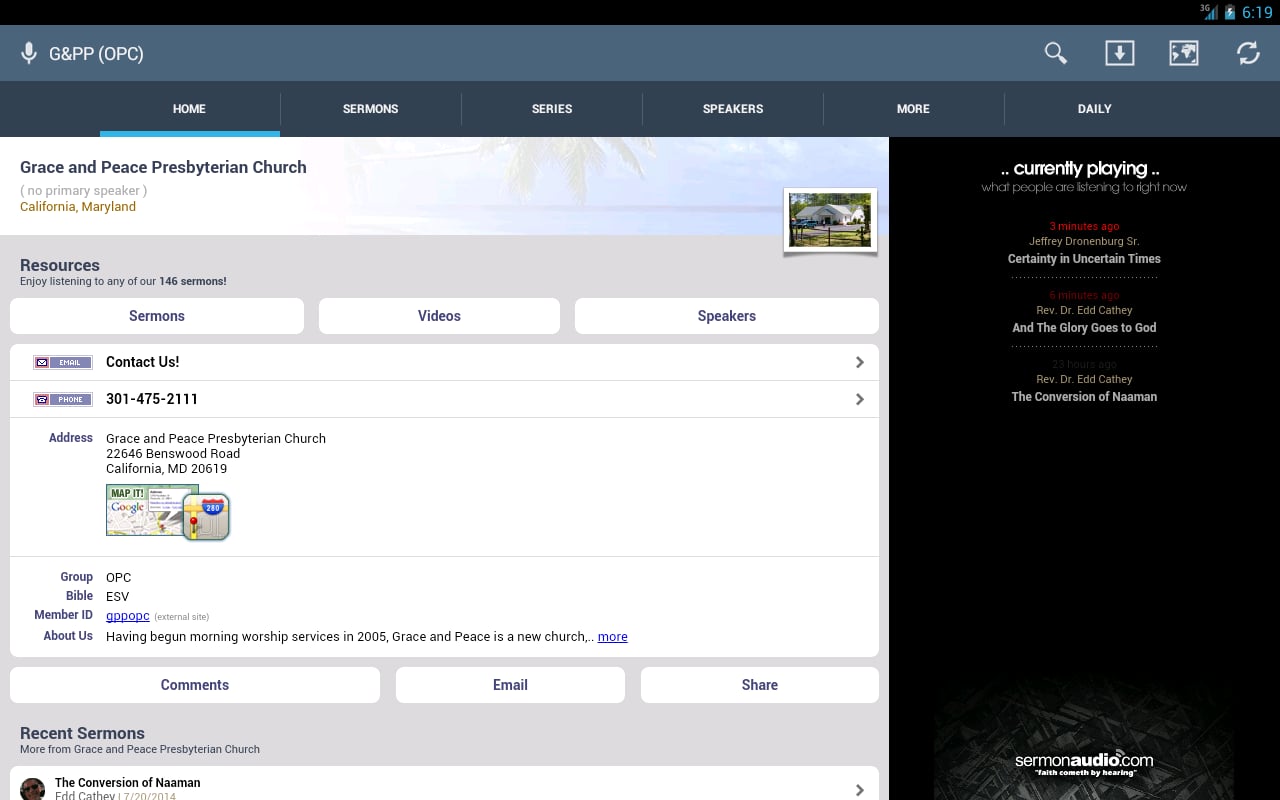Open the world map icon in the top bar
The height and width of the screenshot is (800, 1280).
click(1184, 53)
